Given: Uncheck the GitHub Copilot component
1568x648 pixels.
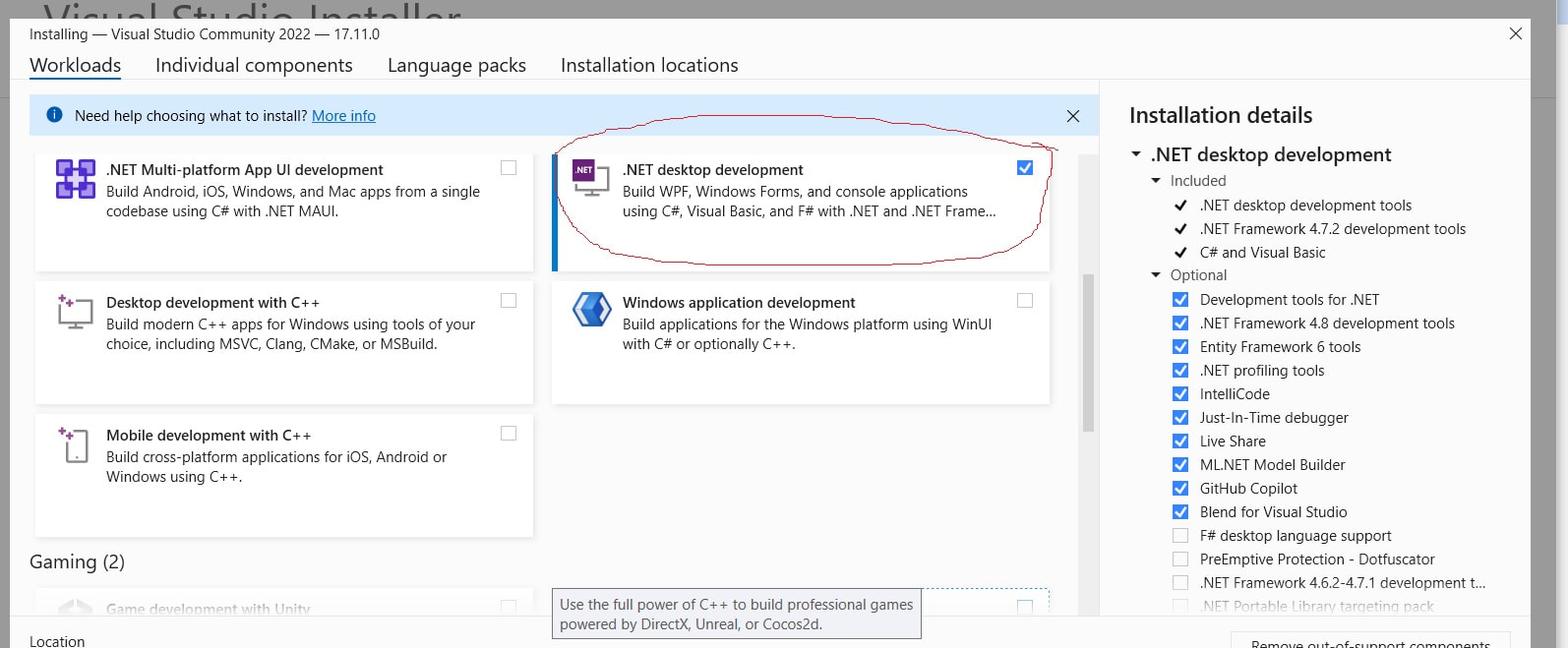Looking at the screenshot, I should [1180, 489].
